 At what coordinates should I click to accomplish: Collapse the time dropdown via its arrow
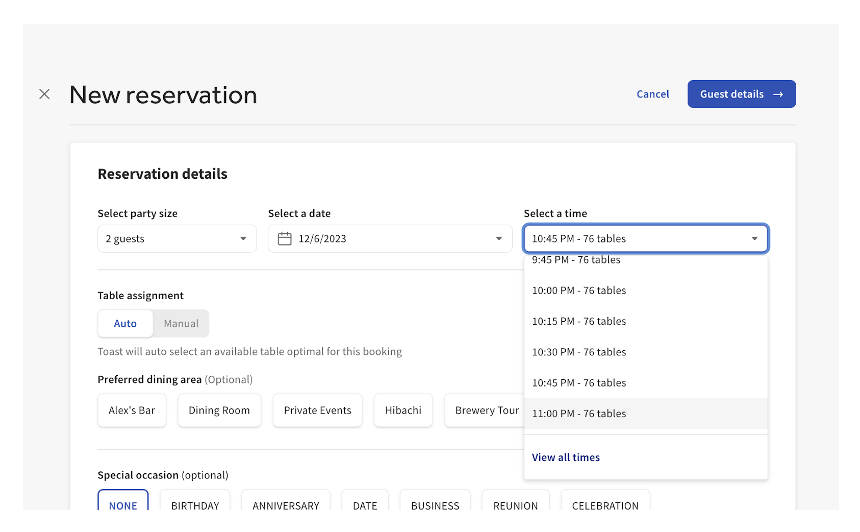coord(754,239)
